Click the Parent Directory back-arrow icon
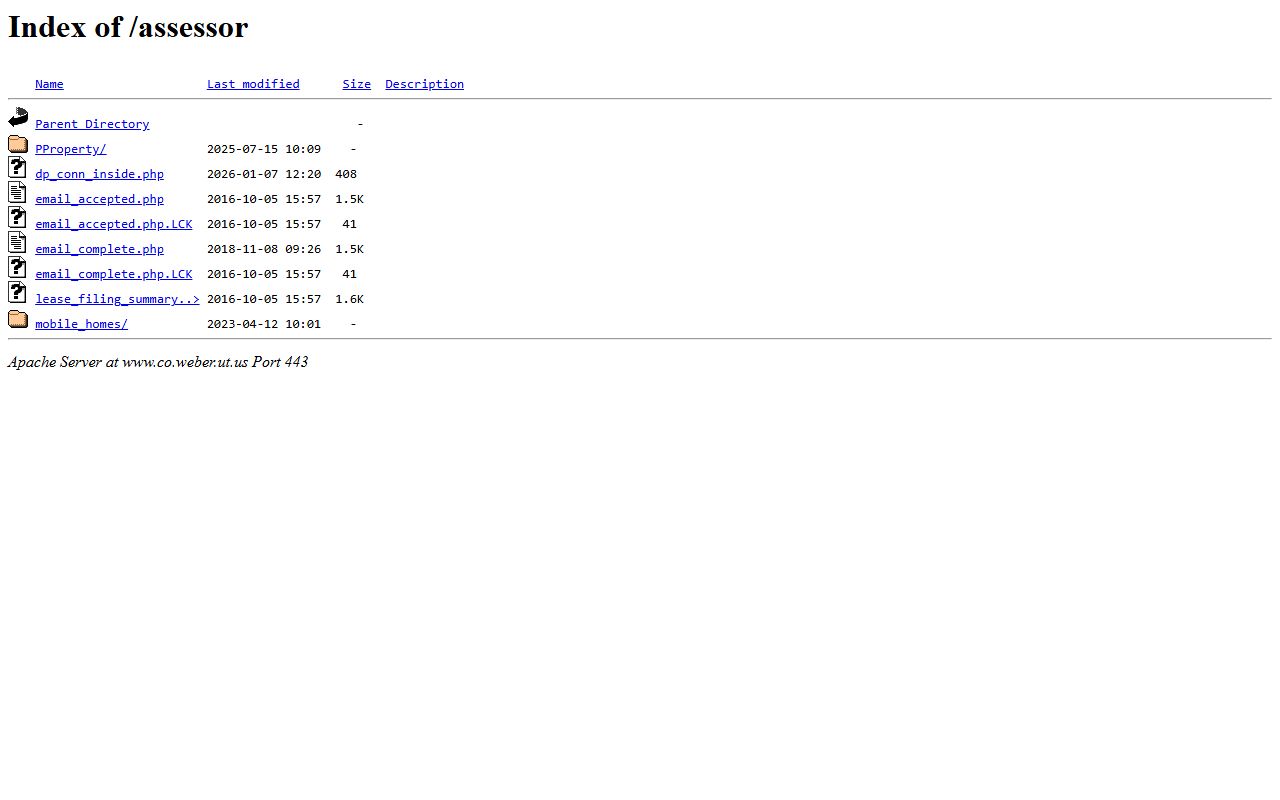Screen dimensions: 1280x800 pos(18,118)
